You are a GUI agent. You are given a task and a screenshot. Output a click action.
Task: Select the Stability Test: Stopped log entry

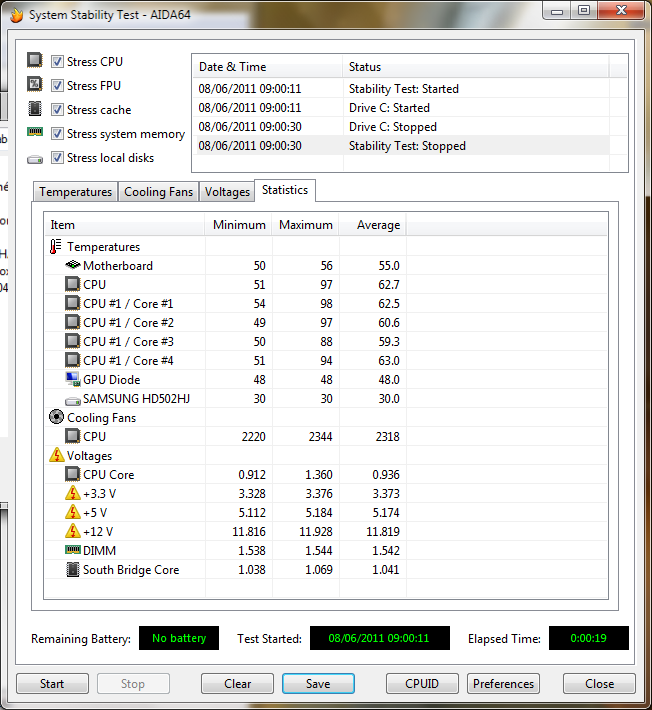click(402, 146)
